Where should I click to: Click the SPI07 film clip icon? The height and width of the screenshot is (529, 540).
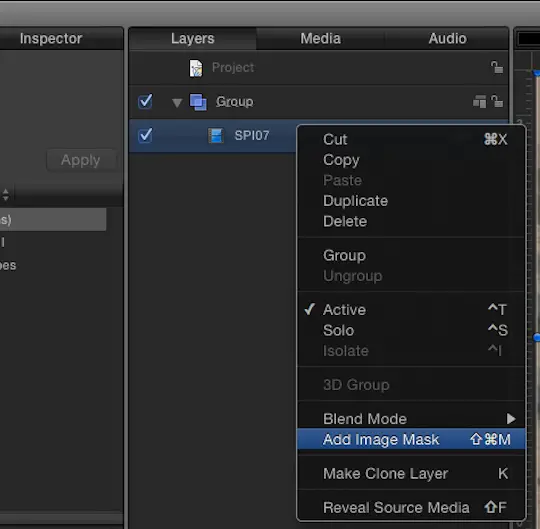point(216,136)
